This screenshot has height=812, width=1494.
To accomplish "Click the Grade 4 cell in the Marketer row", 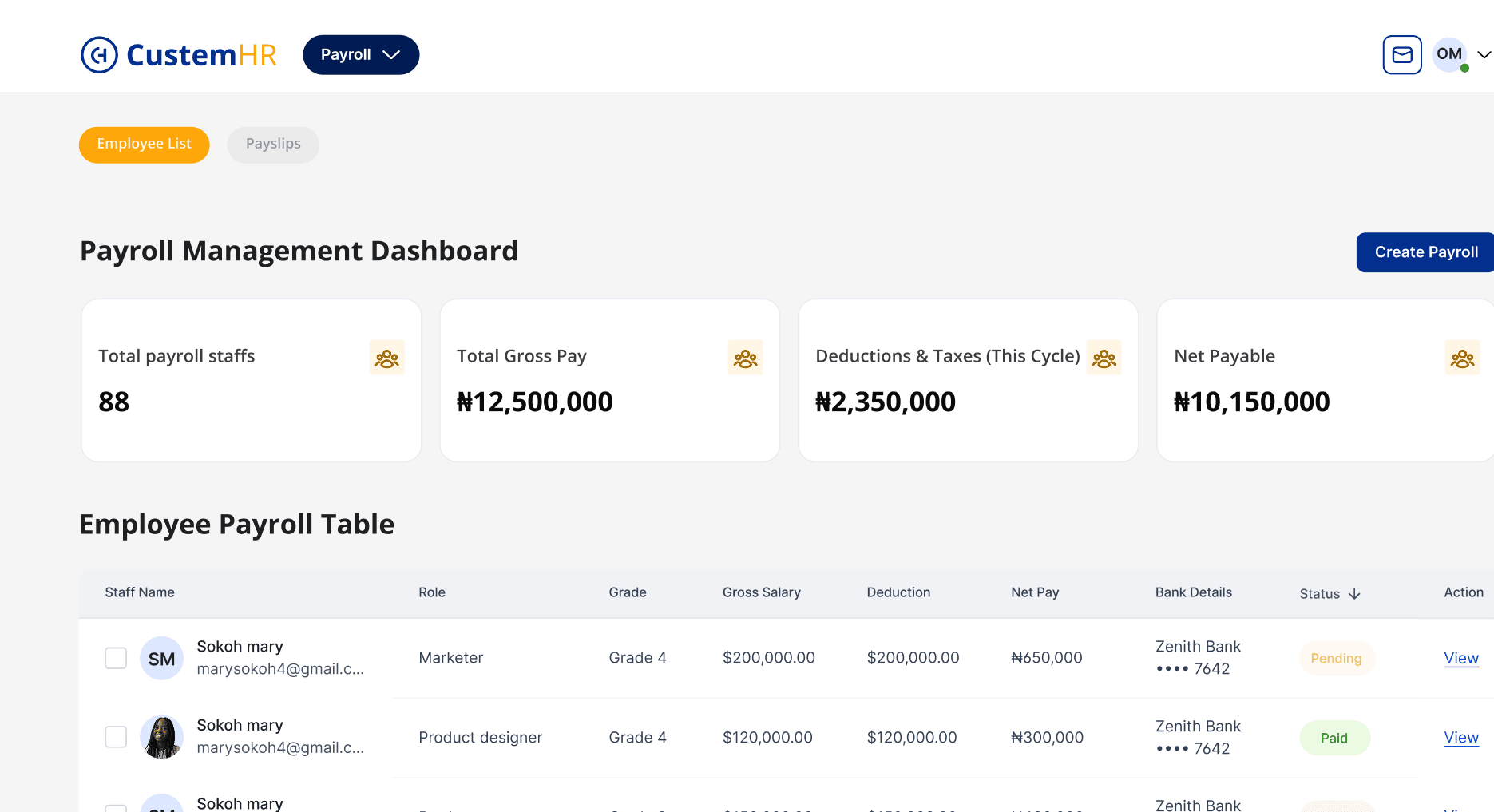I will [638, 658].
